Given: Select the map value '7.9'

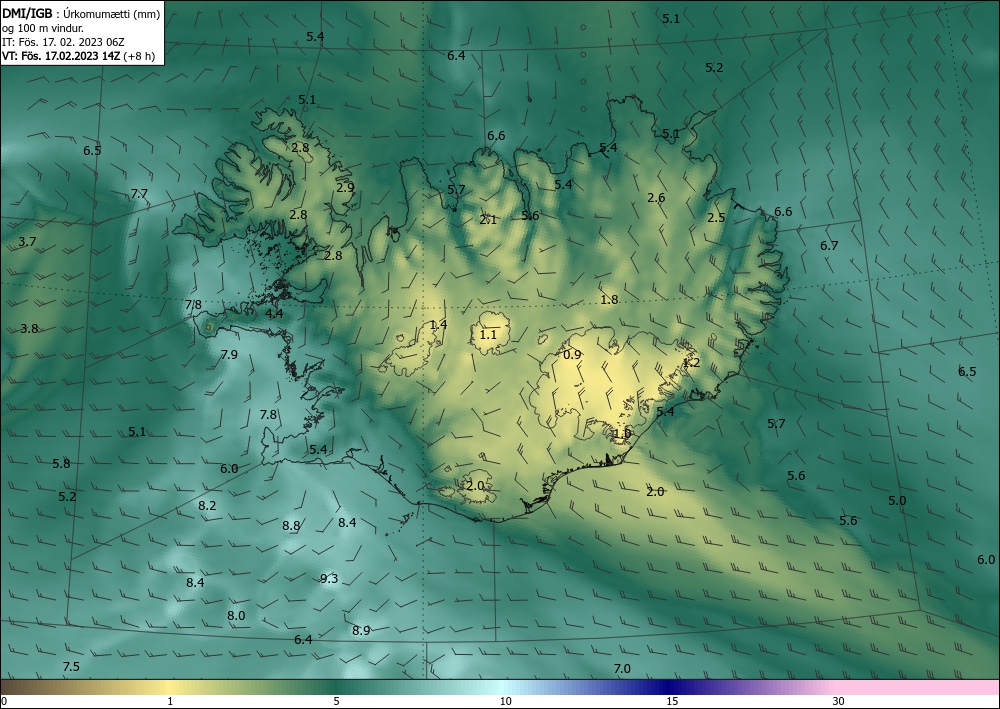Looking at the screenshot, I should (x=228, y=354).
